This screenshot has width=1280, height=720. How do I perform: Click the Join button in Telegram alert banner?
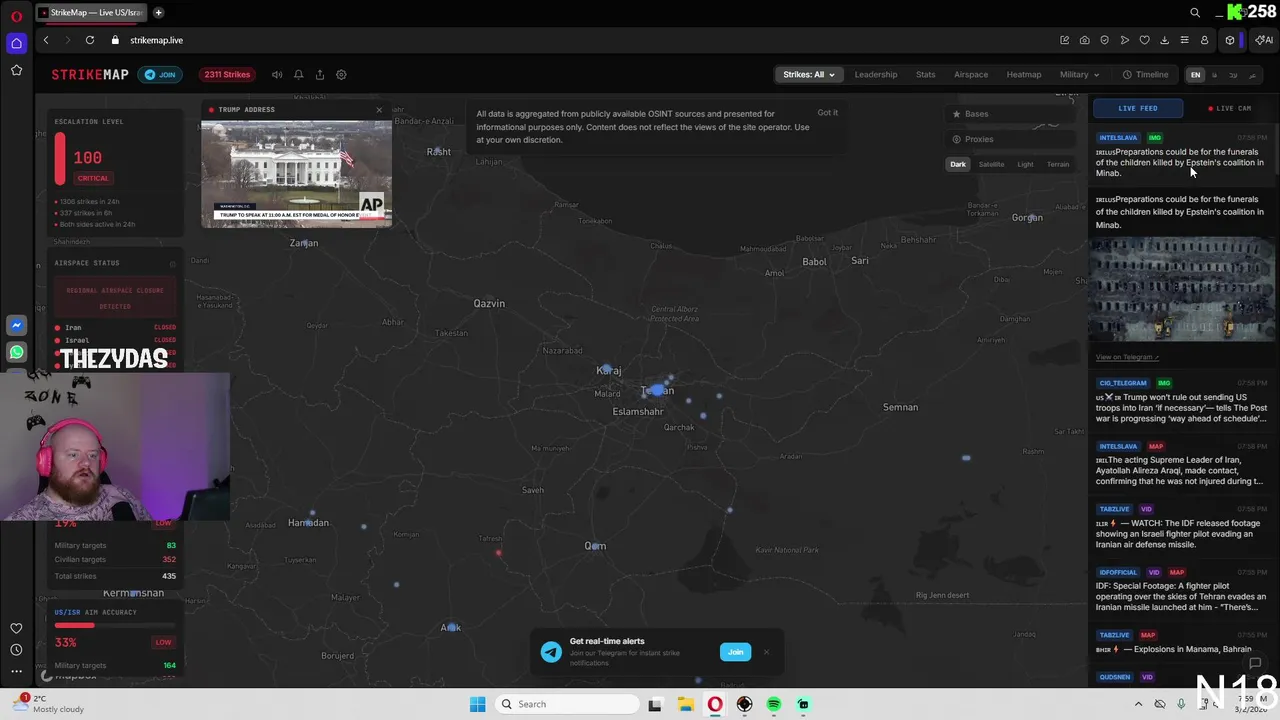click(x=735, y=652)
